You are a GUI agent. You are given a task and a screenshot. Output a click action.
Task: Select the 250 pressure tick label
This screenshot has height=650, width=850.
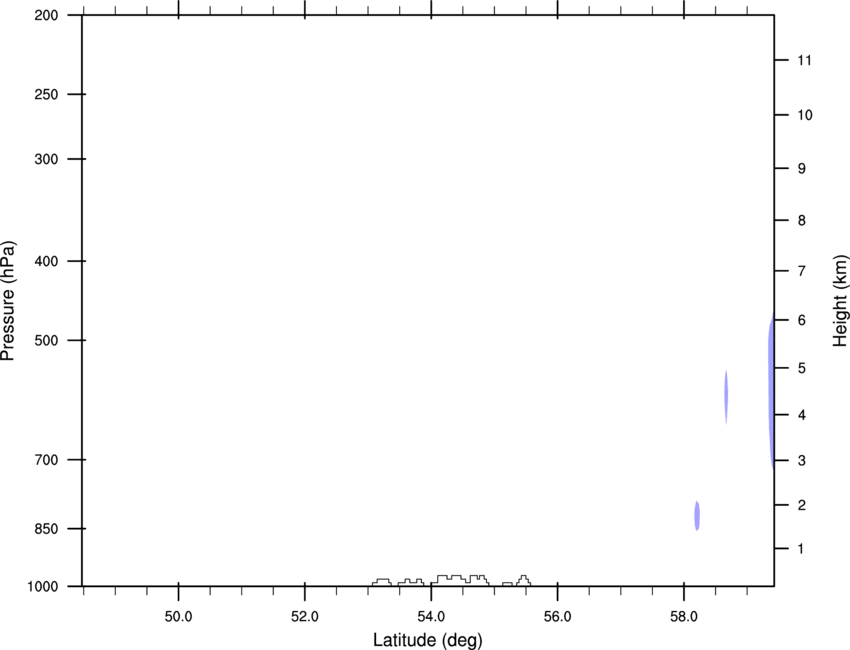pyautogui.click(x=46, y=94)
